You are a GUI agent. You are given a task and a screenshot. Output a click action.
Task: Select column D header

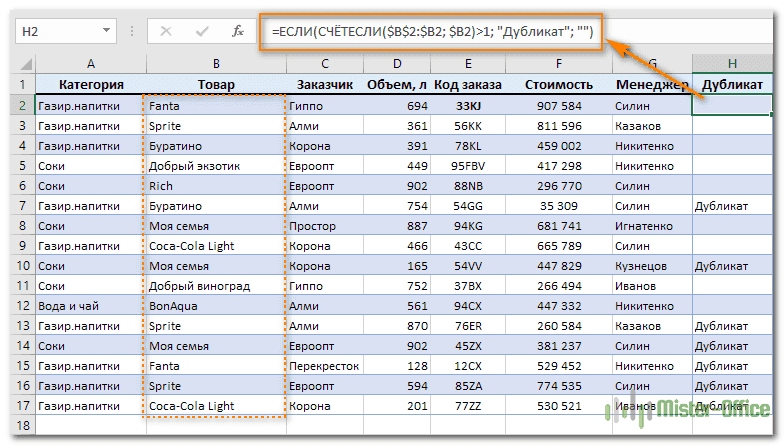[x=397, y=65]
